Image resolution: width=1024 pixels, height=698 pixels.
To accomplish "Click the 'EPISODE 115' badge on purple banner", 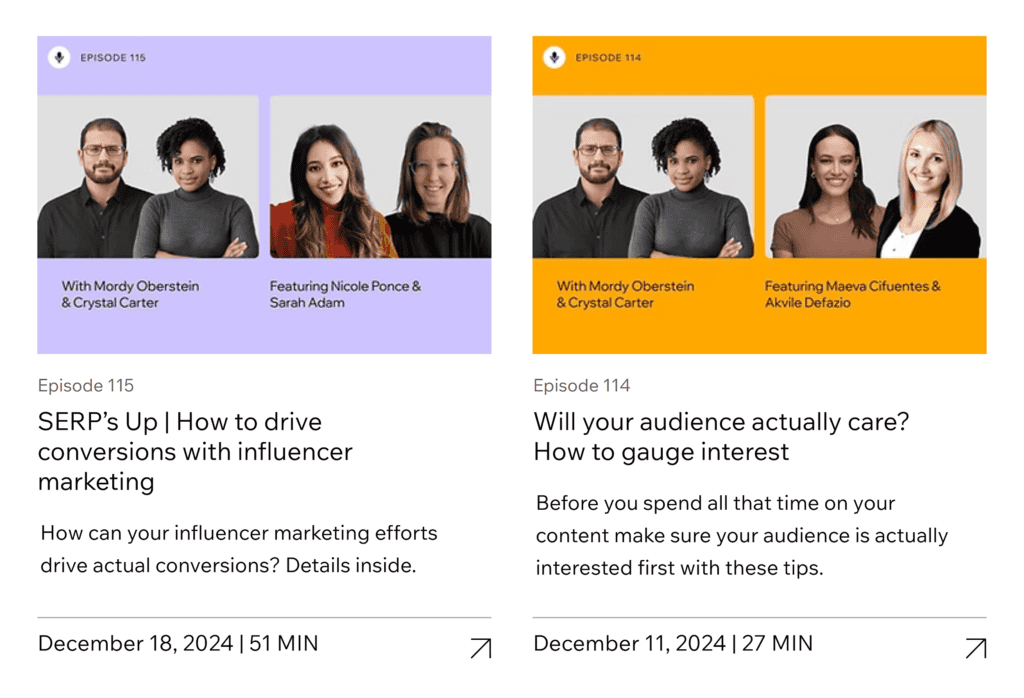I will (x=113, y=58).
